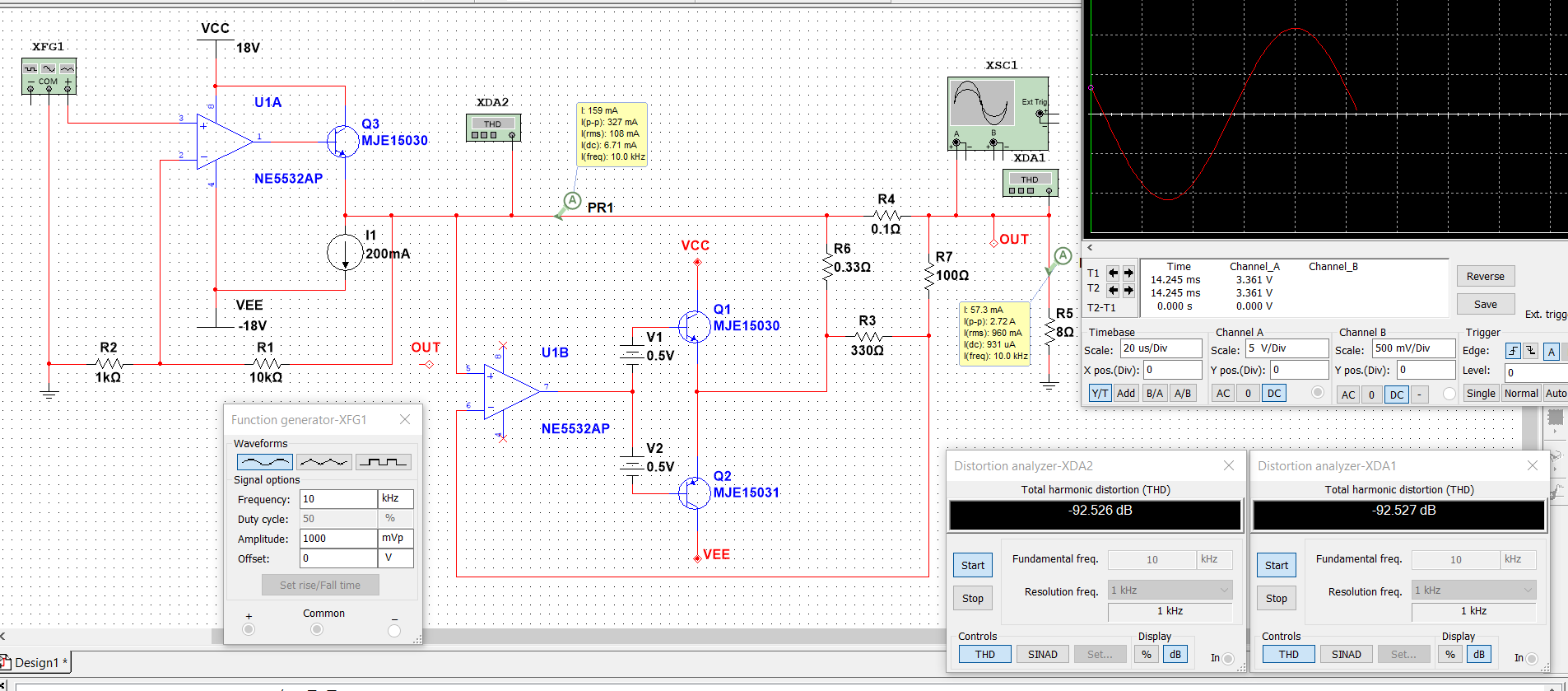Image resolution: width=1568 pixels, height=691 pixels.
Task: Move T1 cursor left on oscilloscope
Action: 1113,273
